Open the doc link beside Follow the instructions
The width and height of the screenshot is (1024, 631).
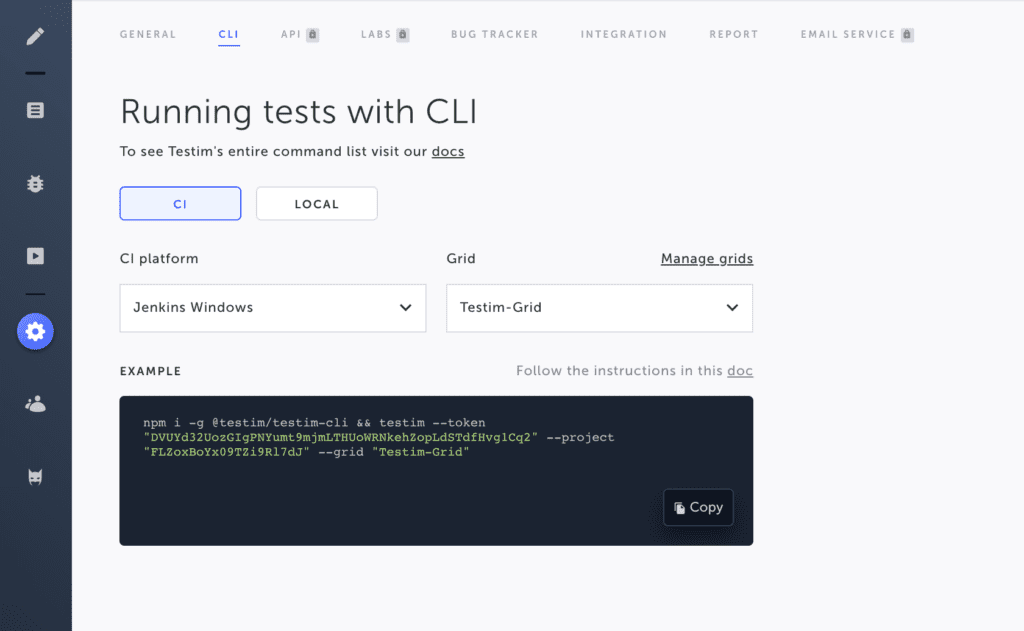click(x=740, y=371)
